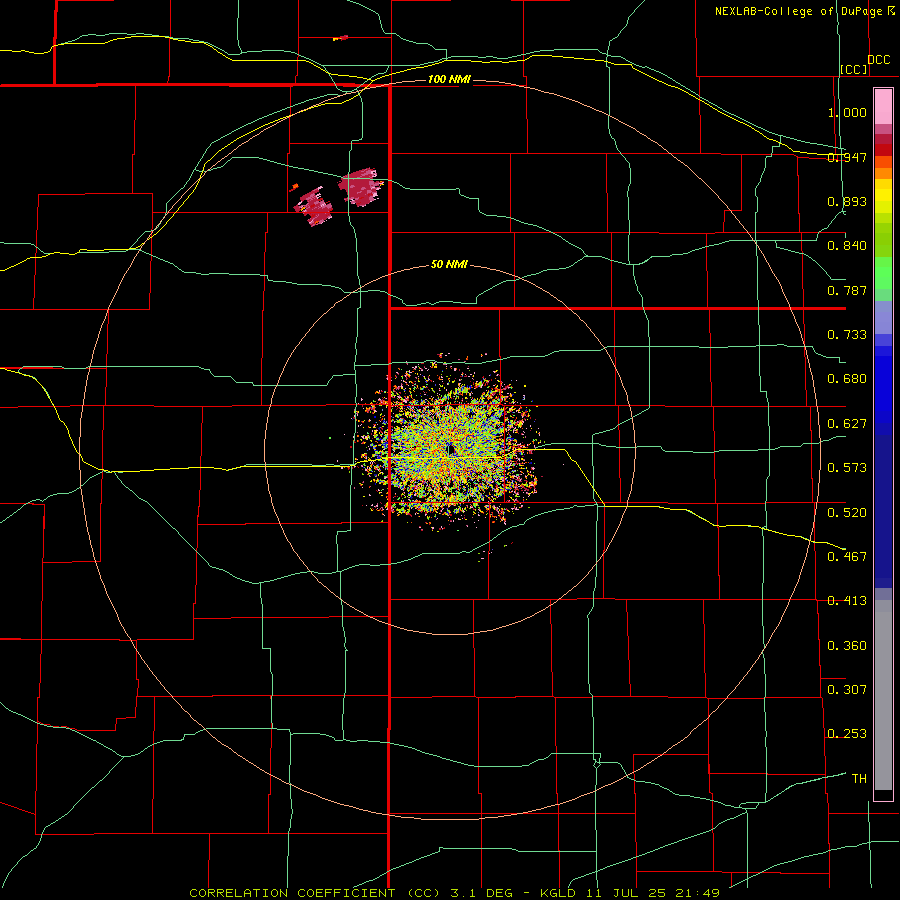Viewport: 900px width, 900px height.
Task: Click the 0.627 scale value
Action: click(x=847, y=424)
